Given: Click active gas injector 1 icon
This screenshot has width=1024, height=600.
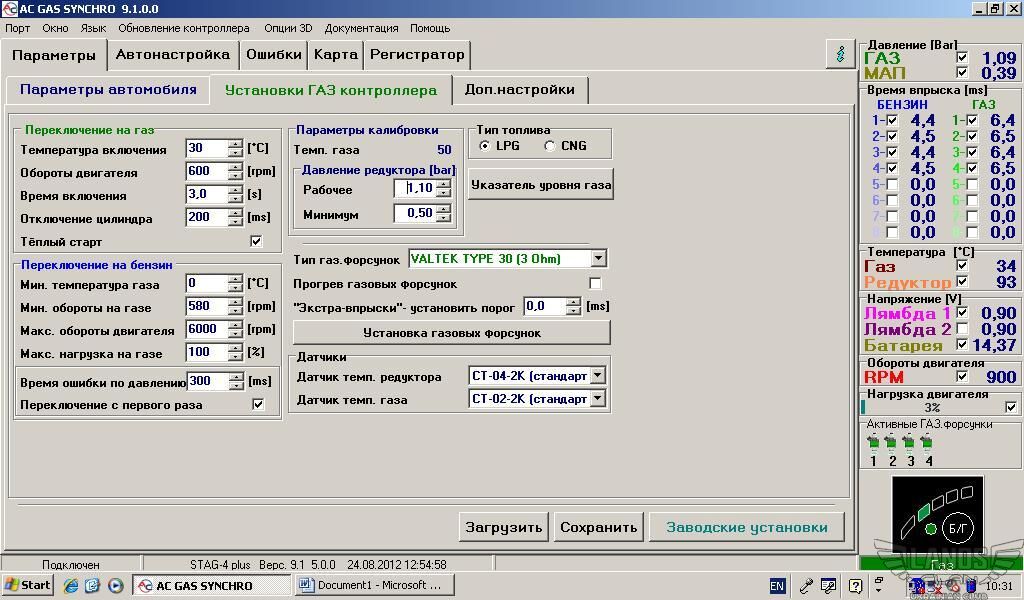Looking at the screenshot, I should click(873, 443).
